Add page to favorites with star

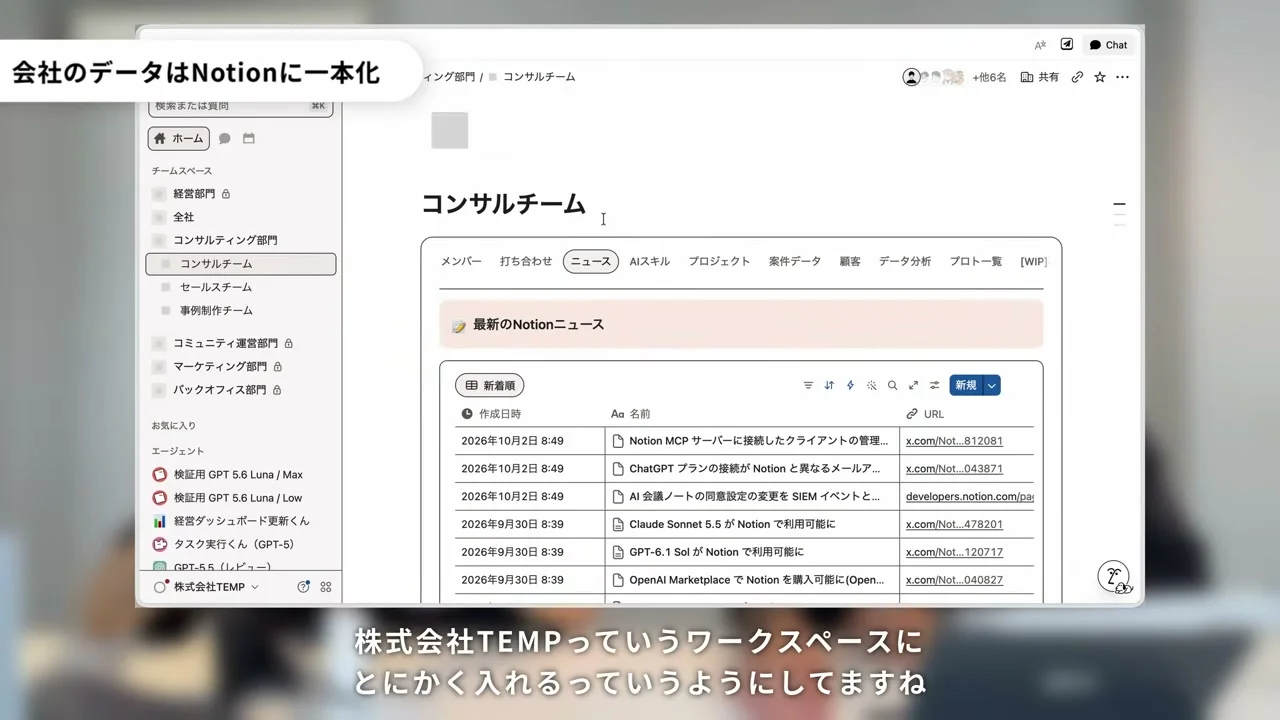[1100, 77]
